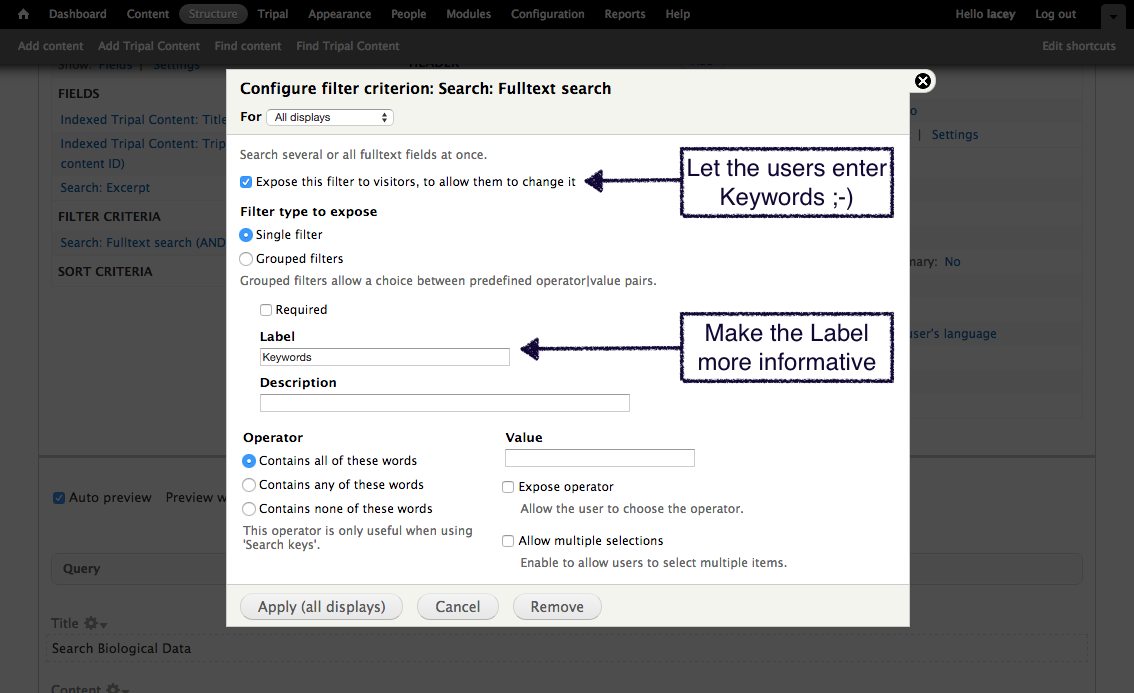Open the Tripal menu item
The width and height of the screenshot is (1134, 693).
(x=272, y=14)
